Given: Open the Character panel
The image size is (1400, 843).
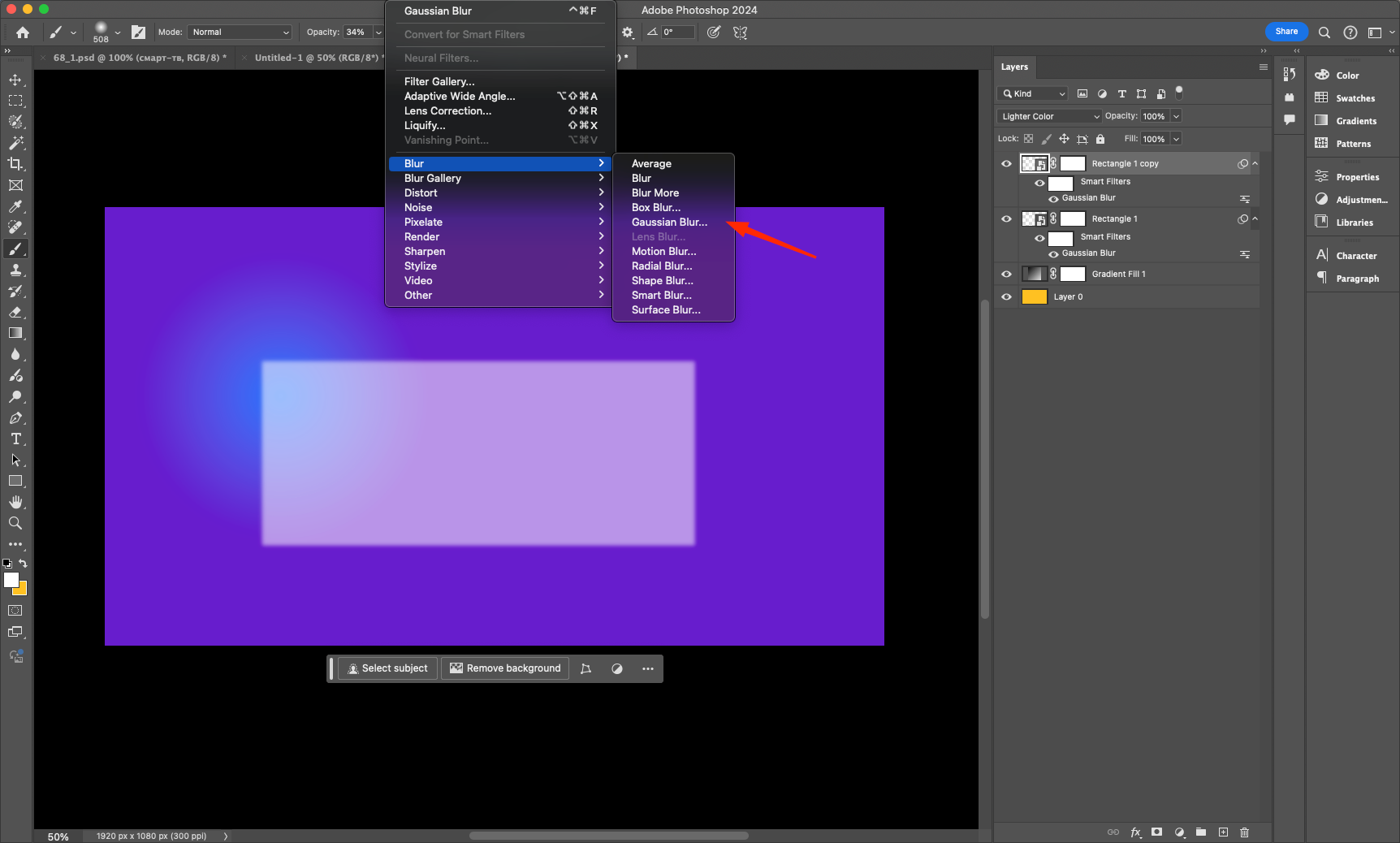Looking at the screenshot, I should [1347, 256].
